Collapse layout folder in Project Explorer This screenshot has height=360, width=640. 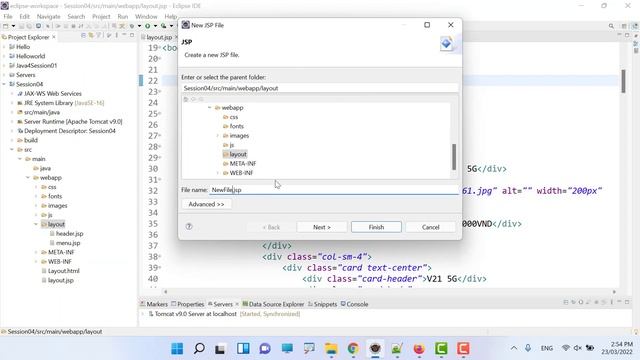[x=36, y=224]
